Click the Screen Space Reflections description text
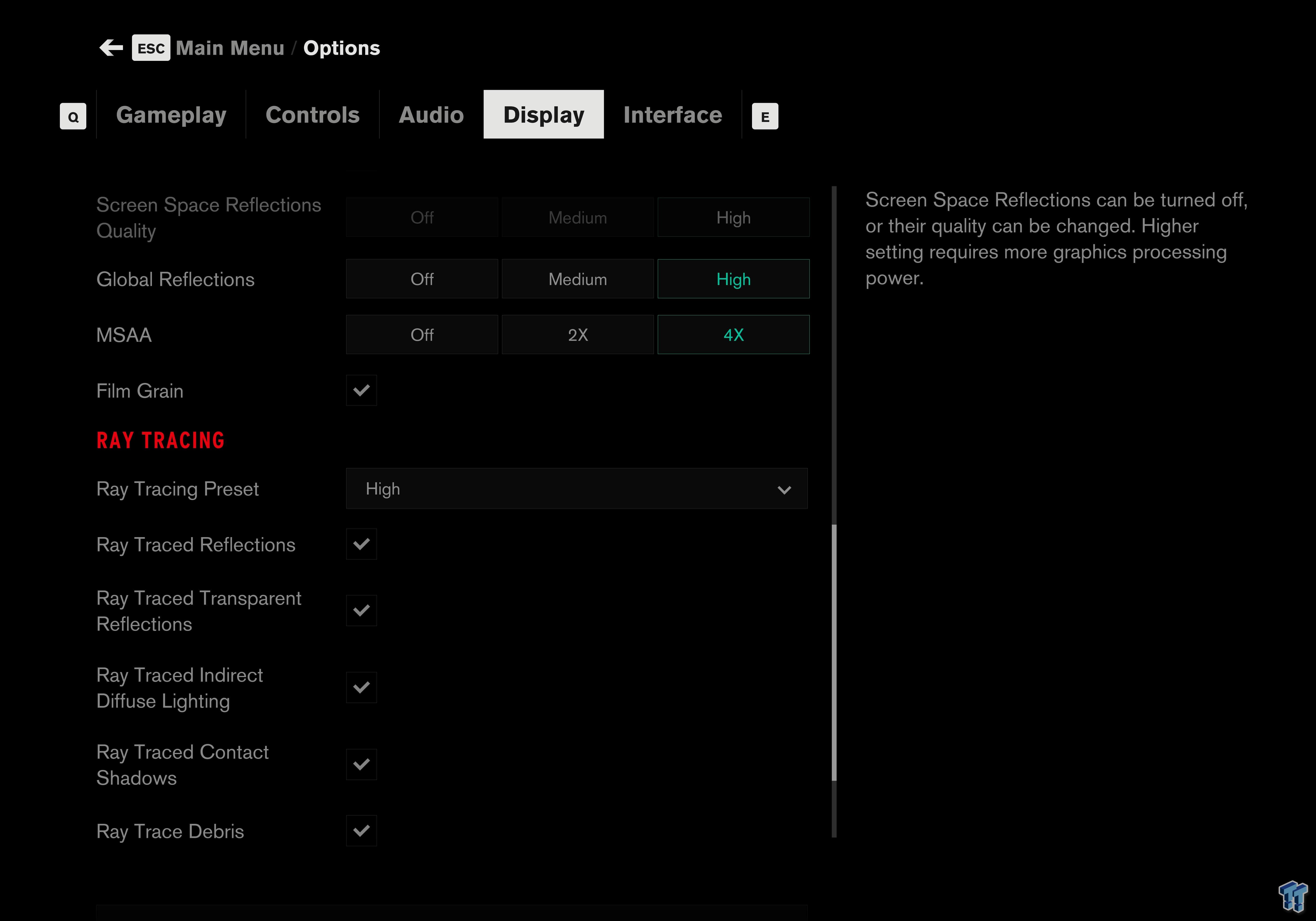Image resolution: width=1316 pixels, height=921 pixels. tap(1056, 239)
